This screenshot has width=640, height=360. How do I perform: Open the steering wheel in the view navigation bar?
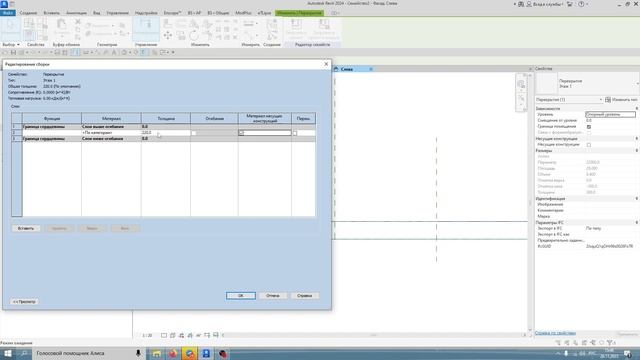click(521, 84)
